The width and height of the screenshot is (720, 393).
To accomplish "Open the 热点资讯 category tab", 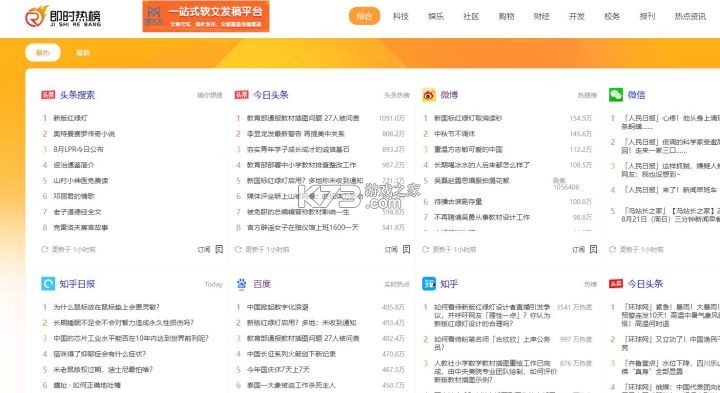I will [x=690, y=17].
